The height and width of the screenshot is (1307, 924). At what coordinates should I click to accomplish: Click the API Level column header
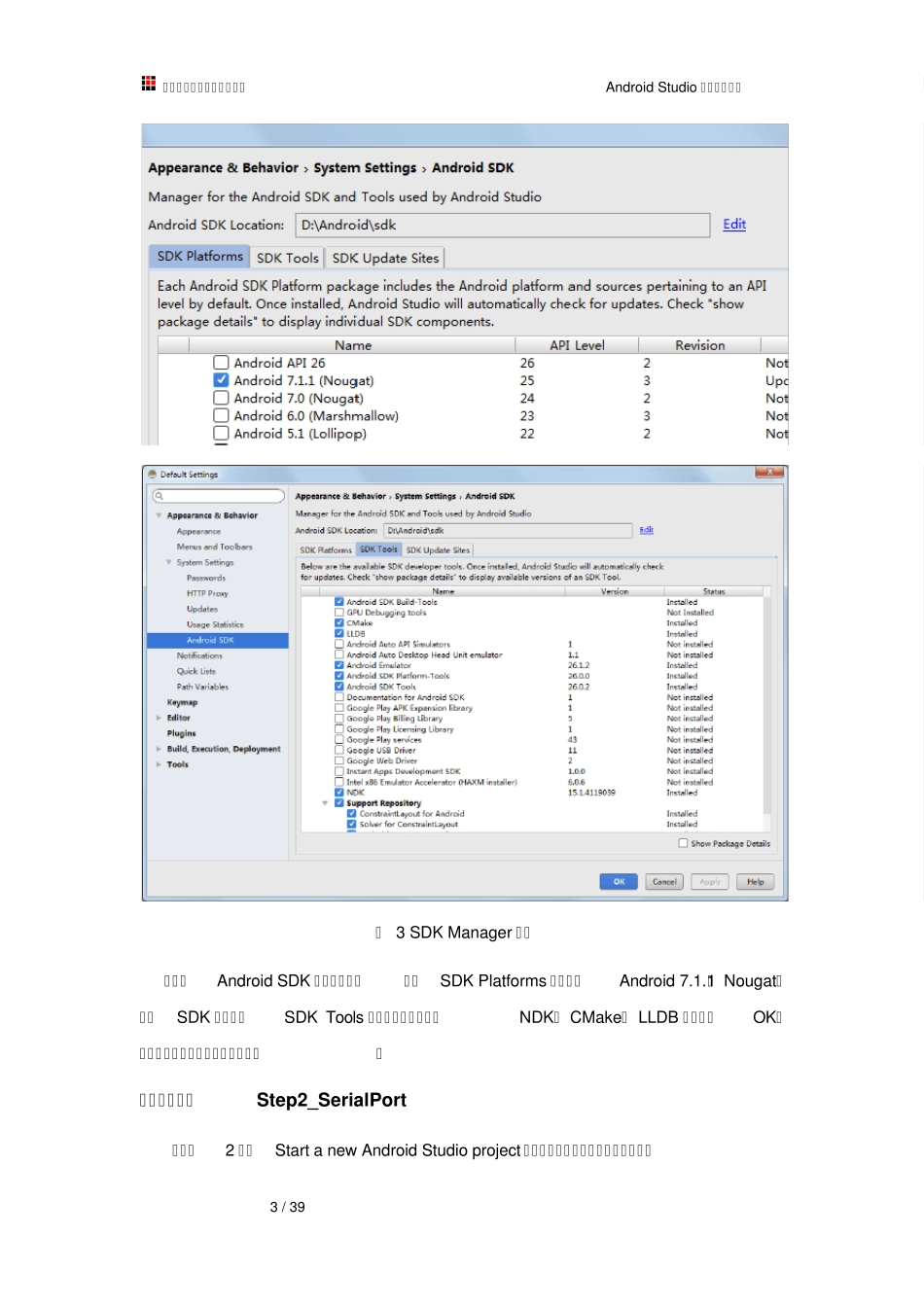point(577,345)
